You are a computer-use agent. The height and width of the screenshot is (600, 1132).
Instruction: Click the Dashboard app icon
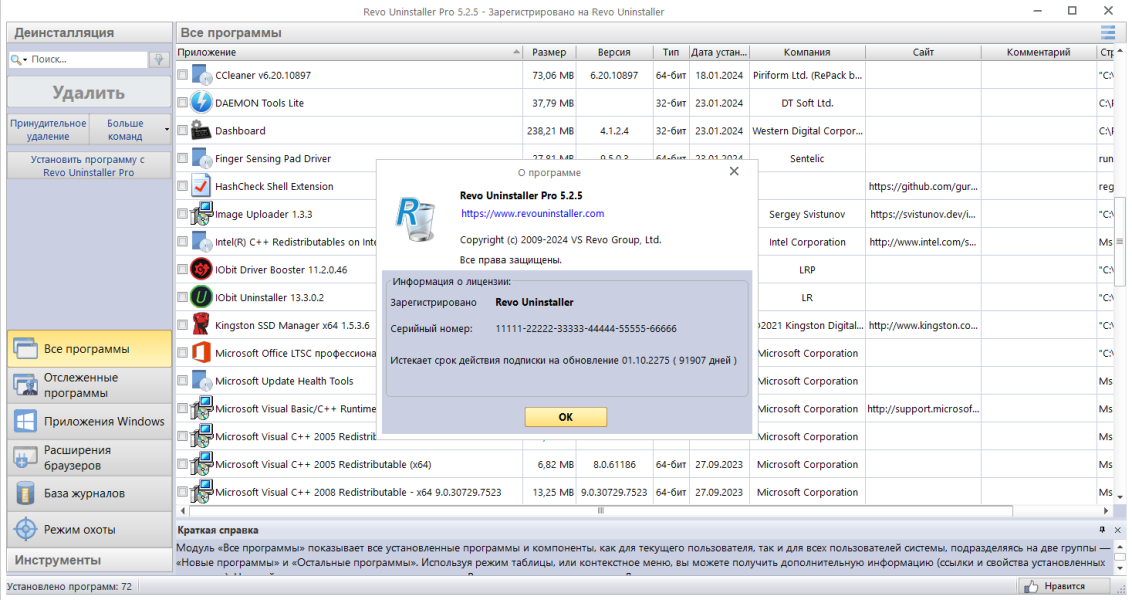201,131
